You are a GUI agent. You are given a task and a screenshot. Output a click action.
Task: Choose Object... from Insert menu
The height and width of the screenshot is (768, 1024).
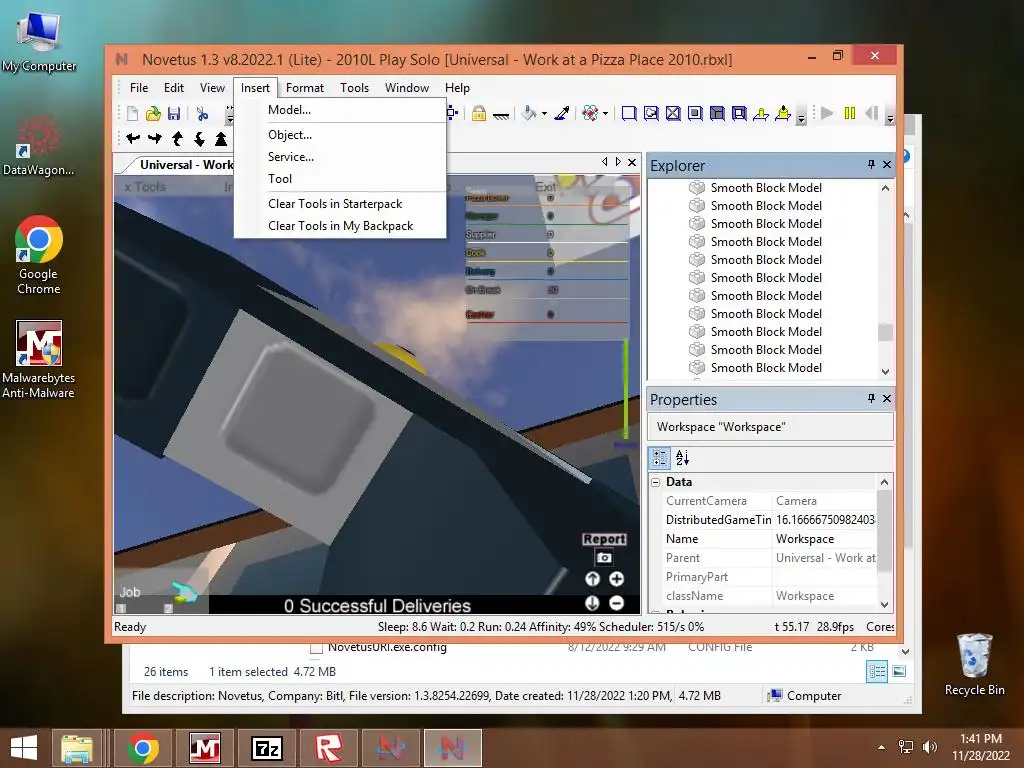(340, 135)
